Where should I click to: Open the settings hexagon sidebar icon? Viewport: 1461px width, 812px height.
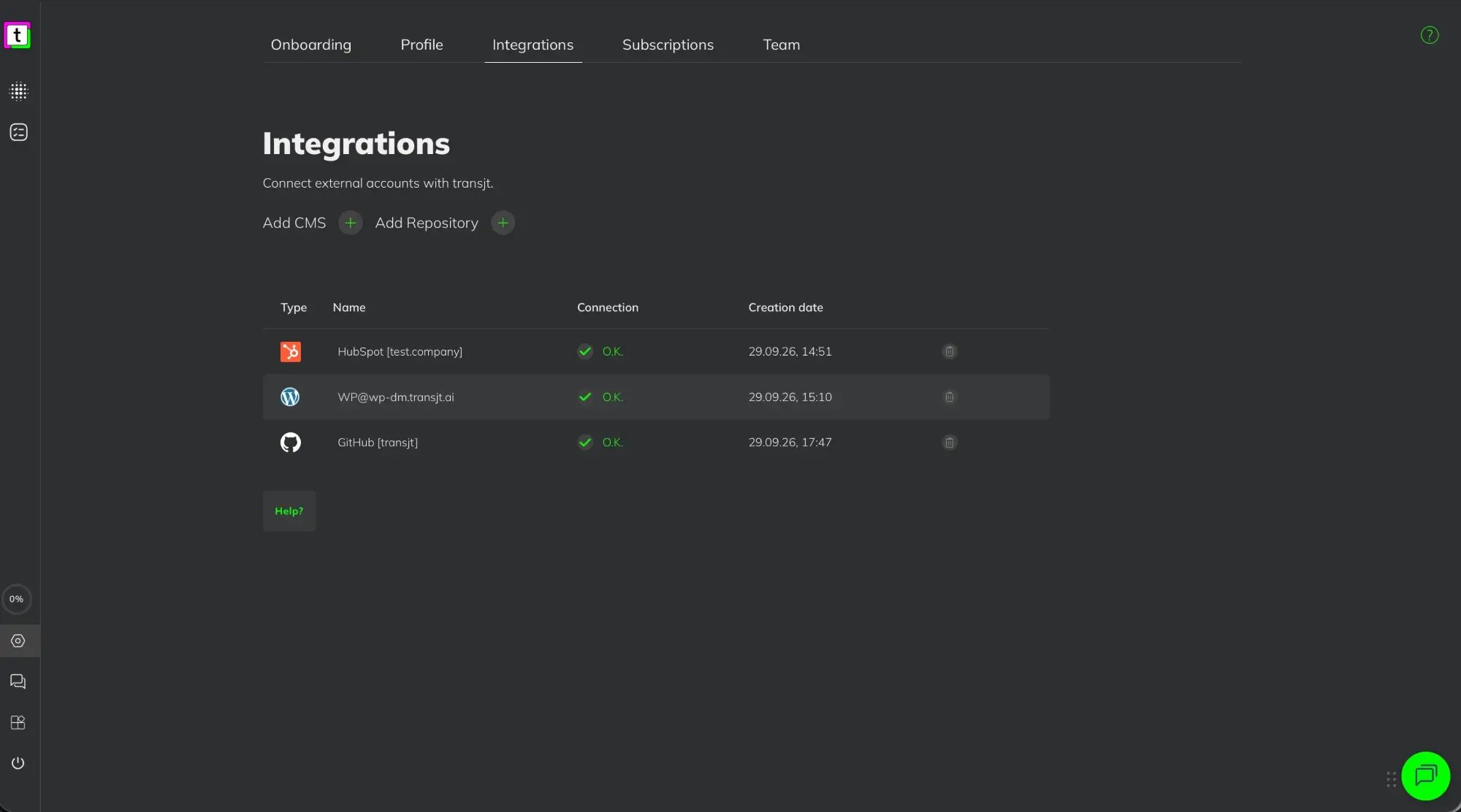(x=18, y=640)
